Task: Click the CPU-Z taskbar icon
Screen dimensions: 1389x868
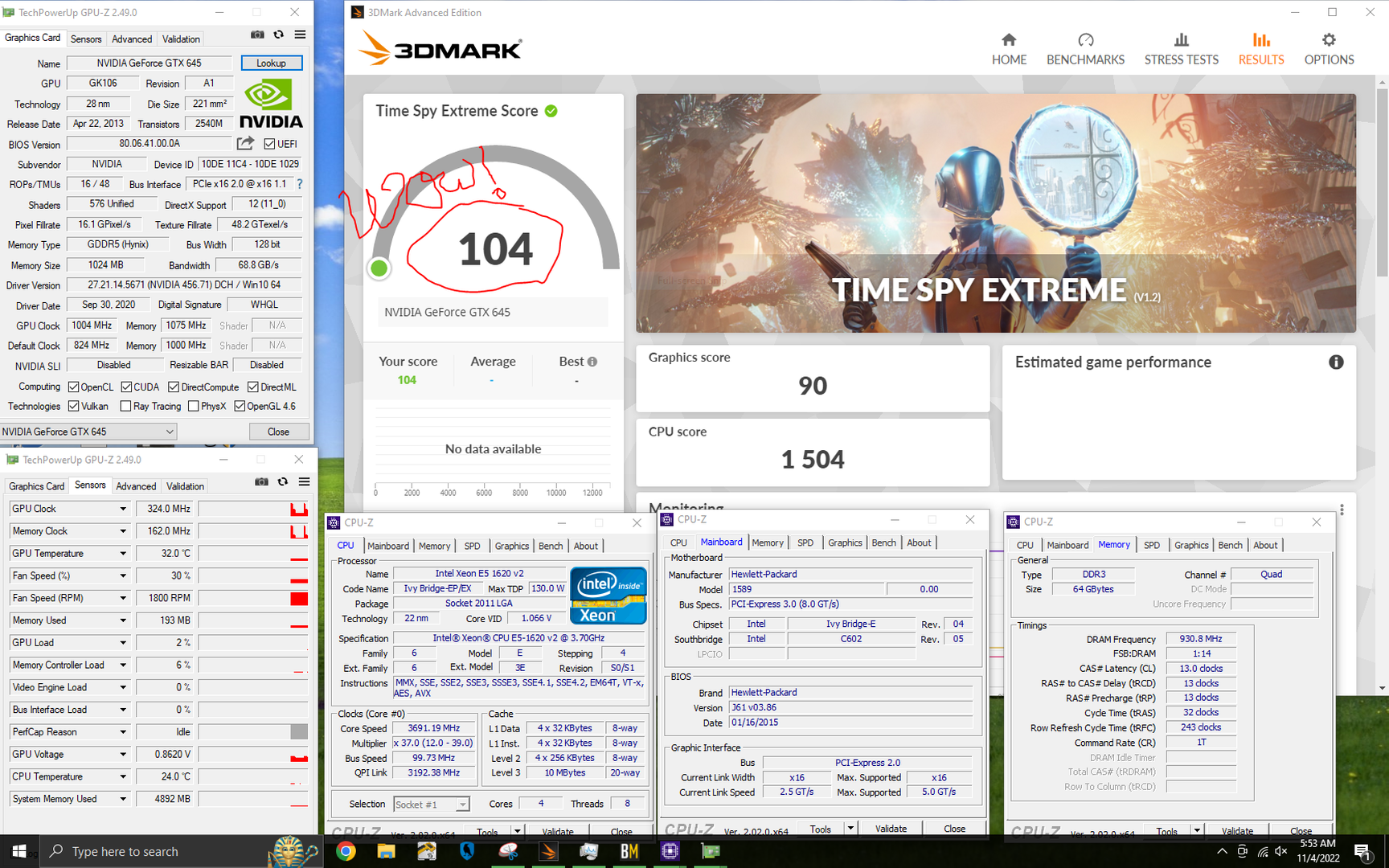Action: tap(670, 851)
